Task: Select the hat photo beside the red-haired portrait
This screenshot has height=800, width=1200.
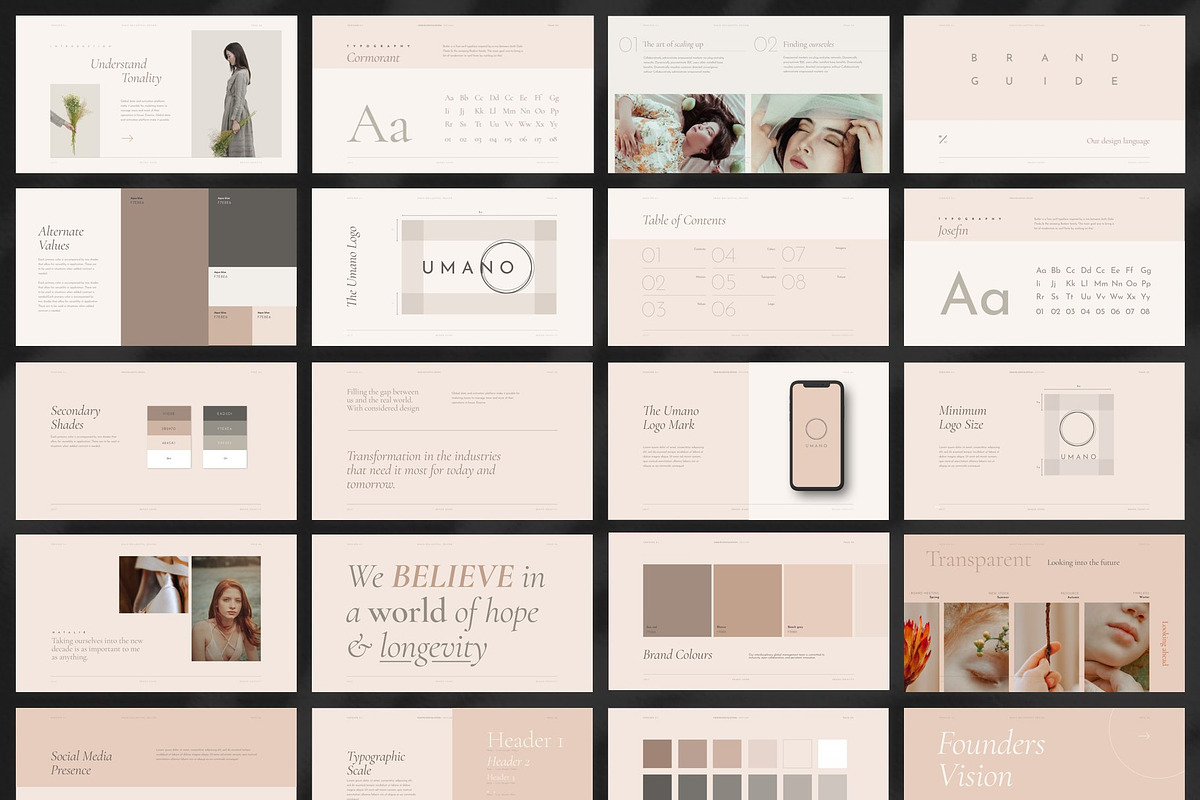Action: point(154,584)
